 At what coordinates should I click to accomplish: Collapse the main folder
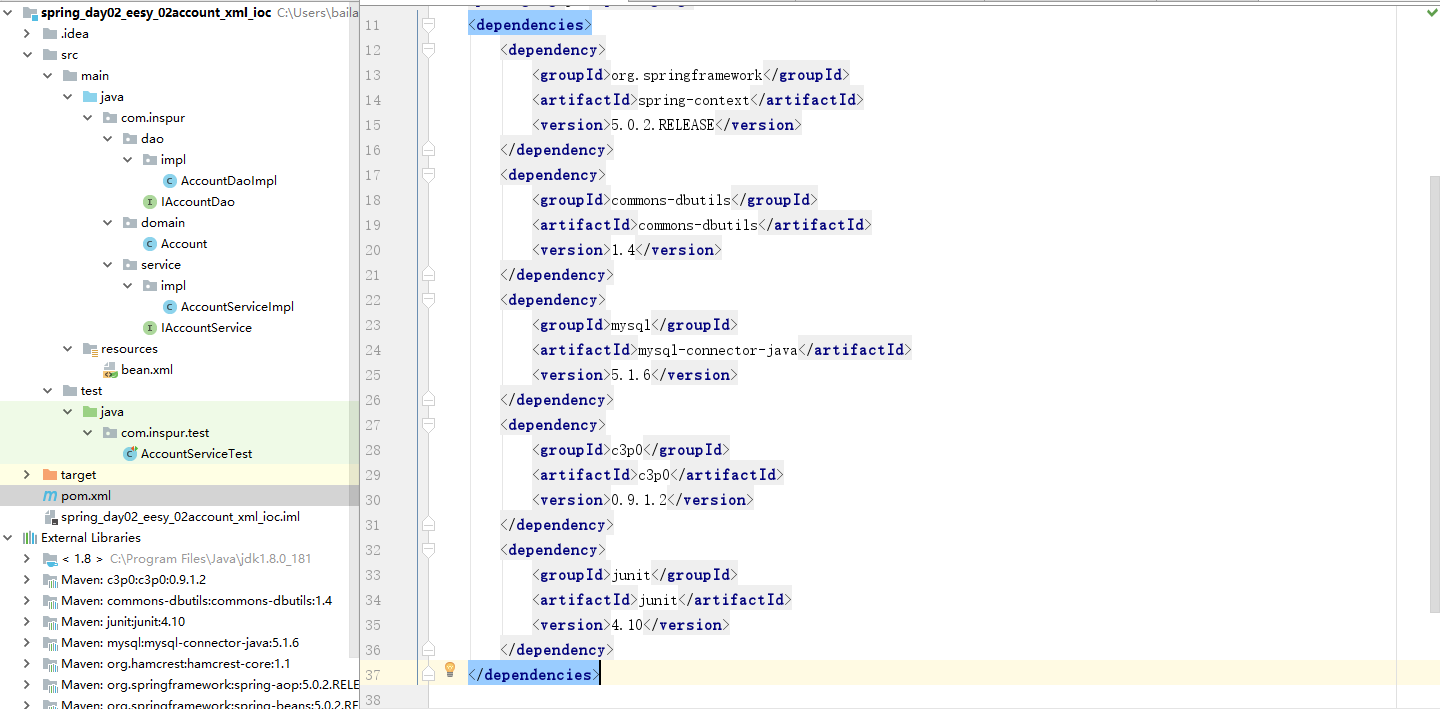(x=48, y=76)
